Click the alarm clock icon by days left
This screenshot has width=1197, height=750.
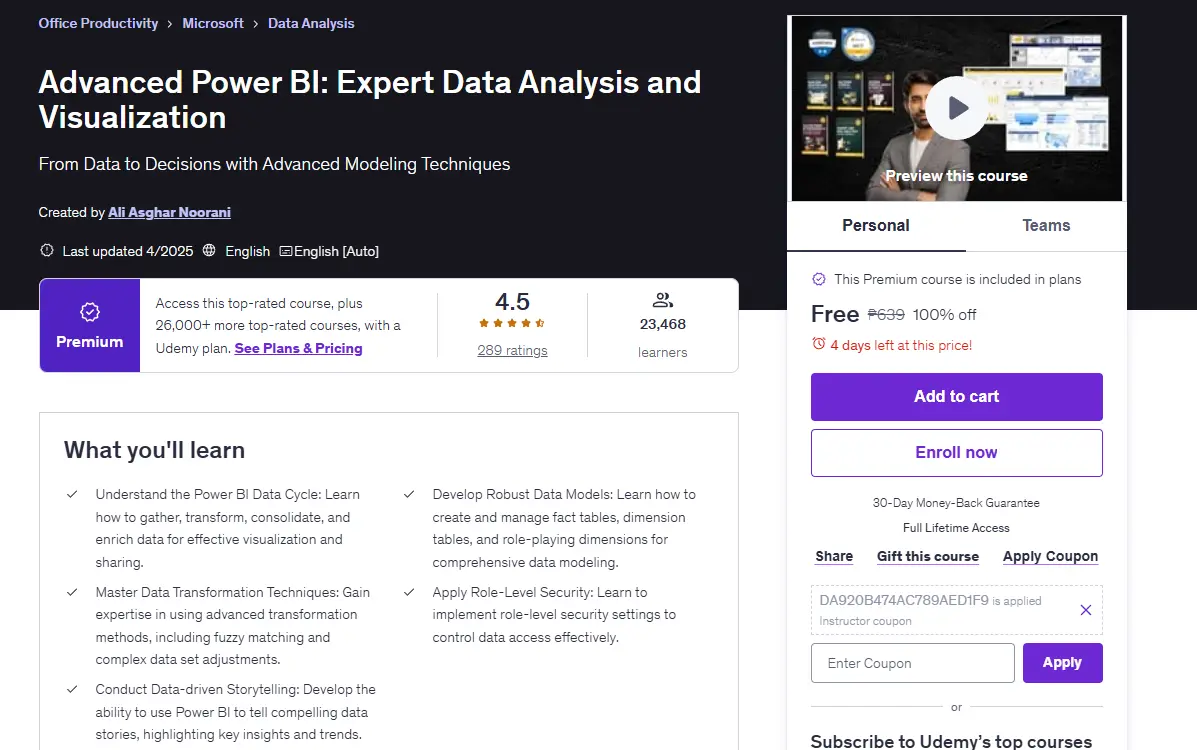(818, 344)
